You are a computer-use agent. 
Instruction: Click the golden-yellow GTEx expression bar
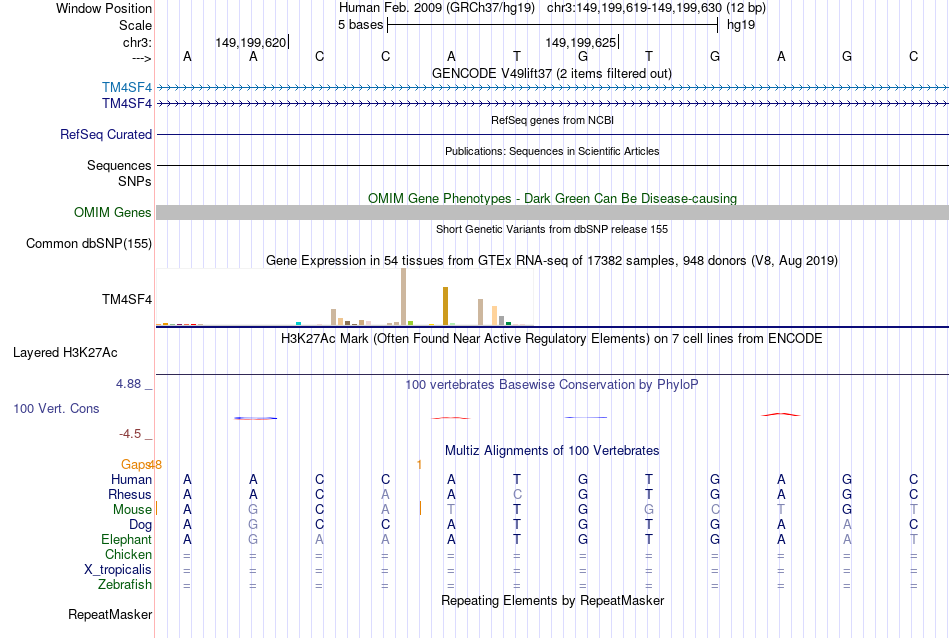tap(445, 306)
